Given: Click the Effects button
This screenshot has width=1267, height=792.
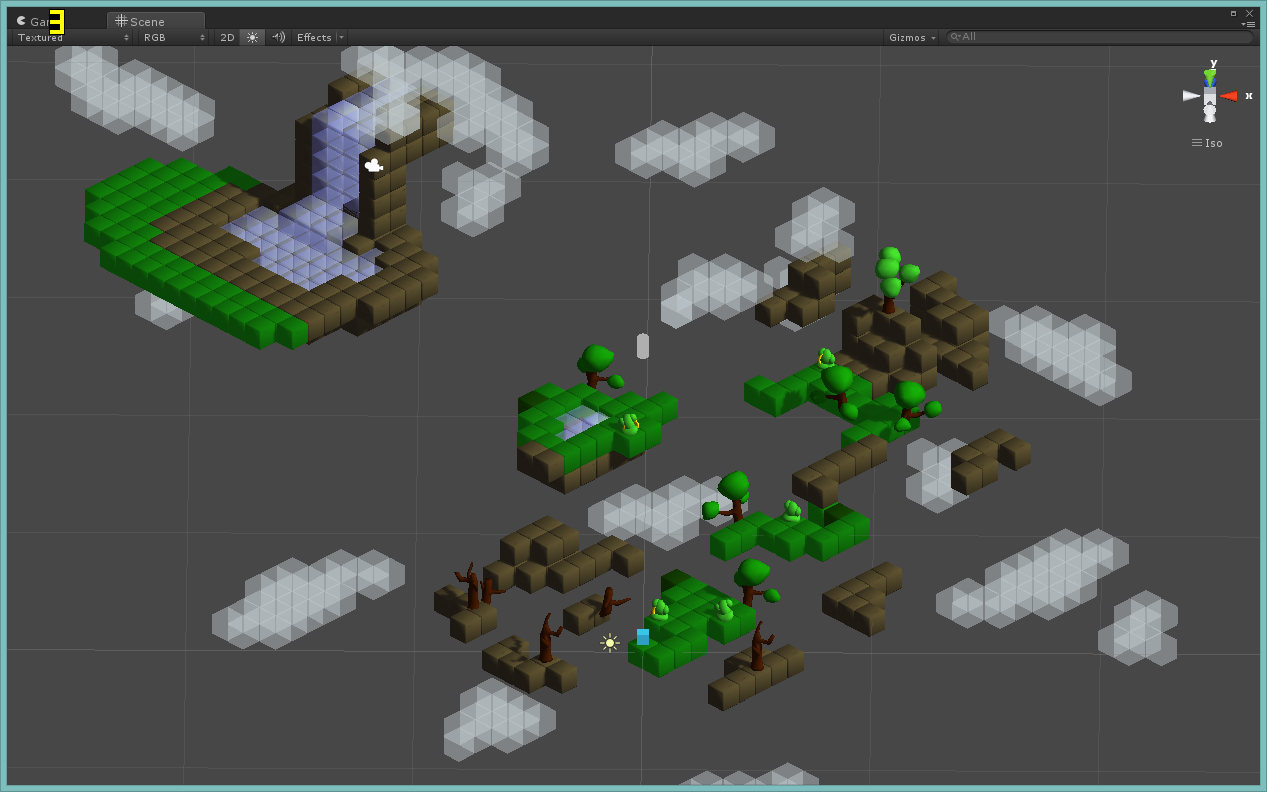Looking at the screenshot, I should point(314,37).
